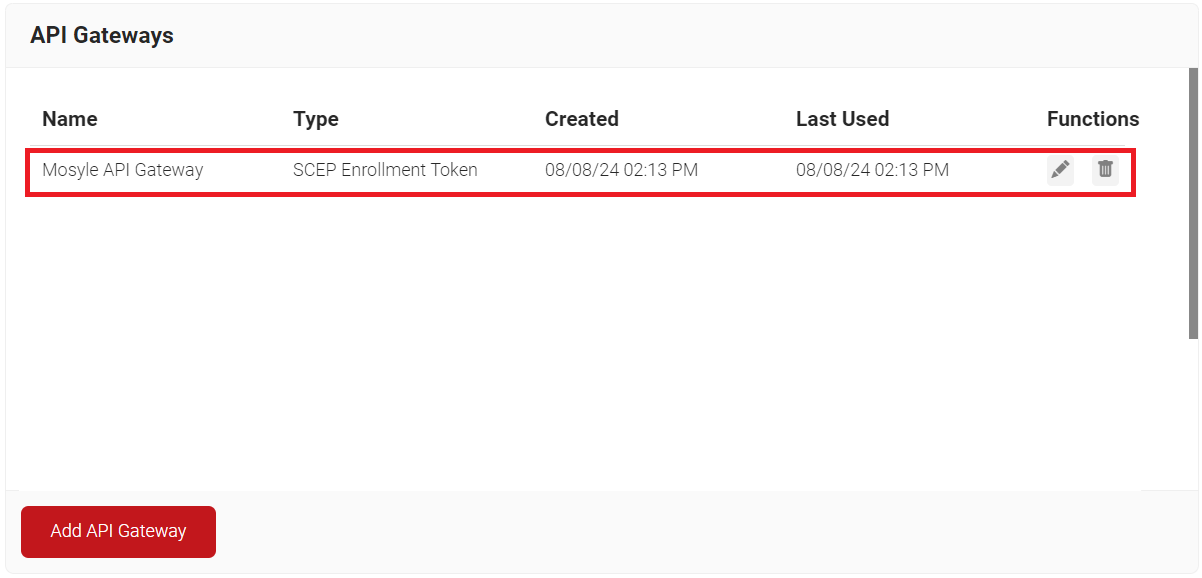1202x578 pixels.
Task: Click the gap between the pencil and trash icons
Action: [1083, 170]
